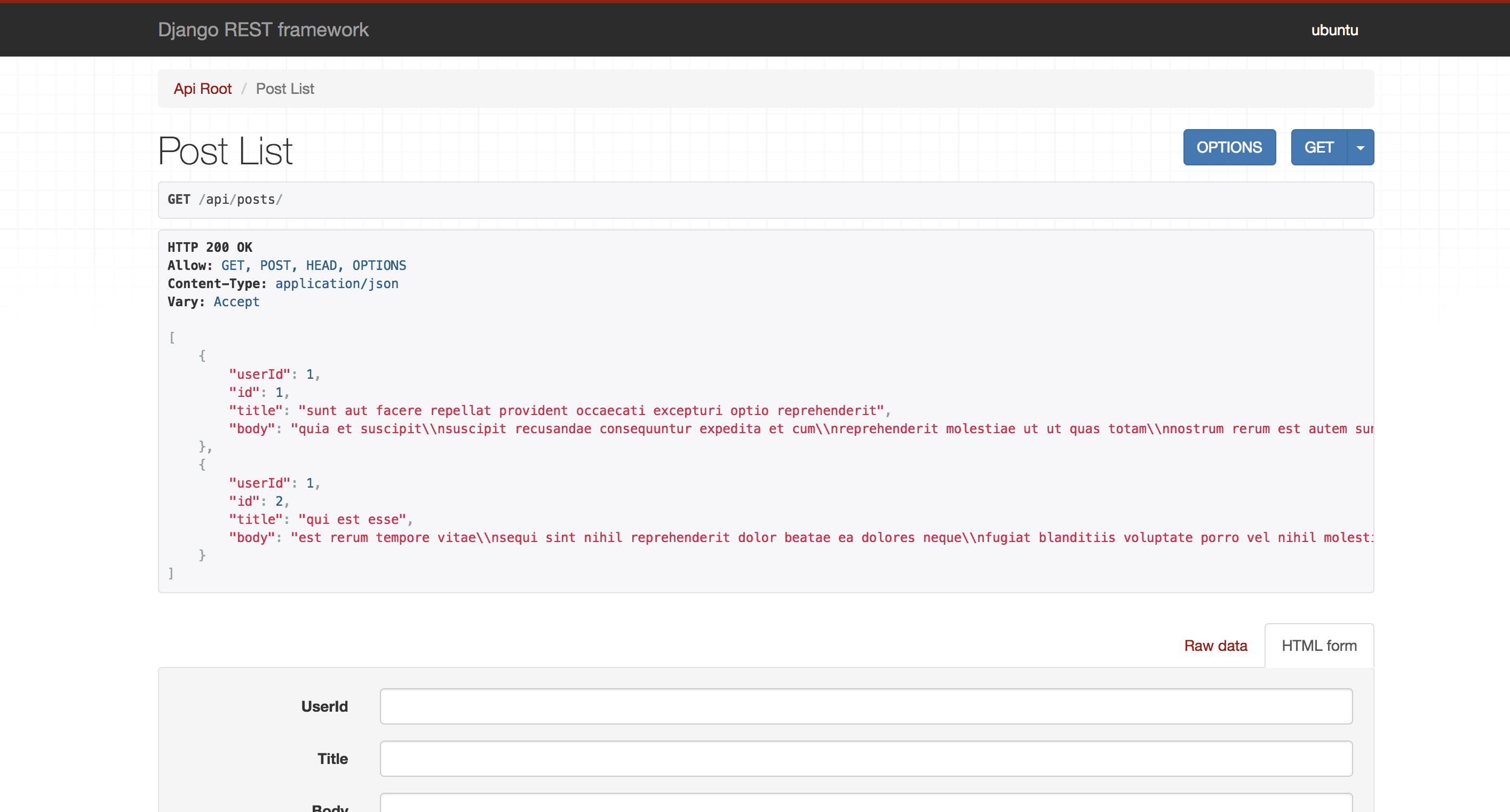
Task: Click the Post List breadcrumb item
Action: click(285, 89)
